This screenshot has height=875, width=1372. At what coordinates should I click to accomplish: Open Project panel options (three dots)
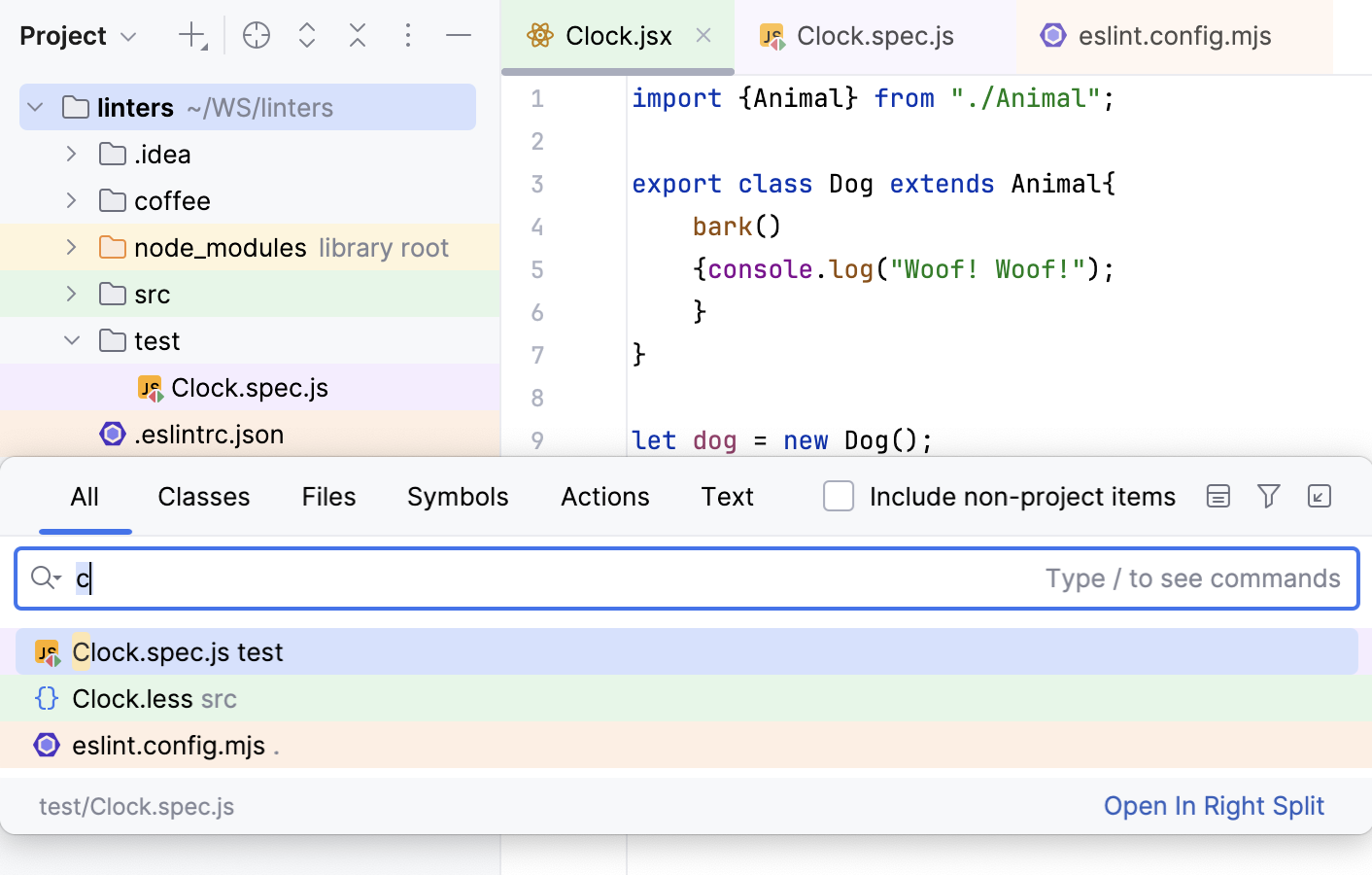click(x=408, y=36)
